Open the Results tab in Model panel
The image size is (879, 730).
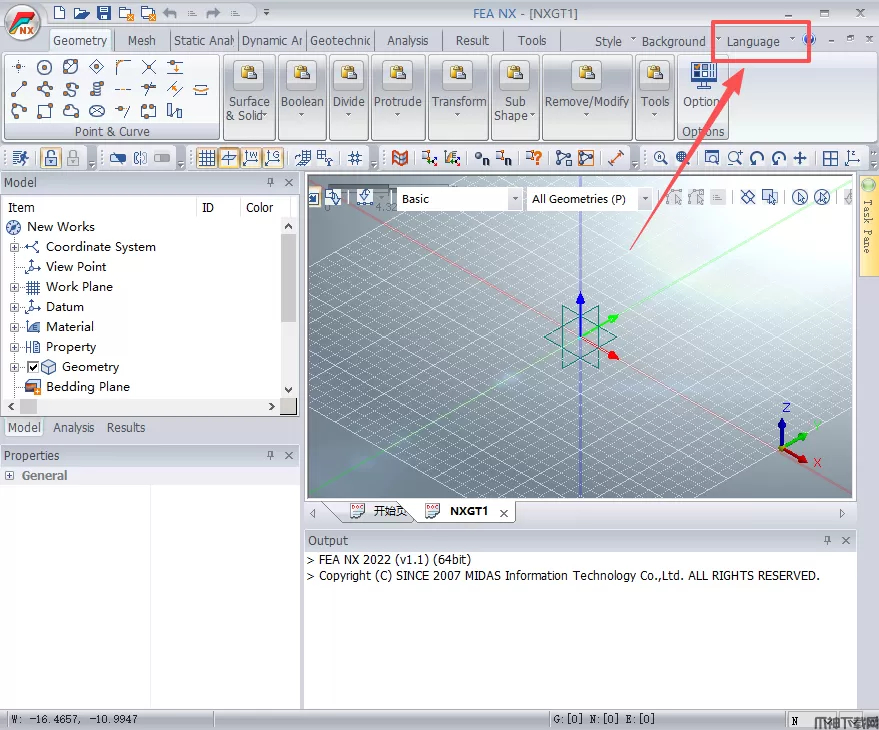tap(126, 428)
